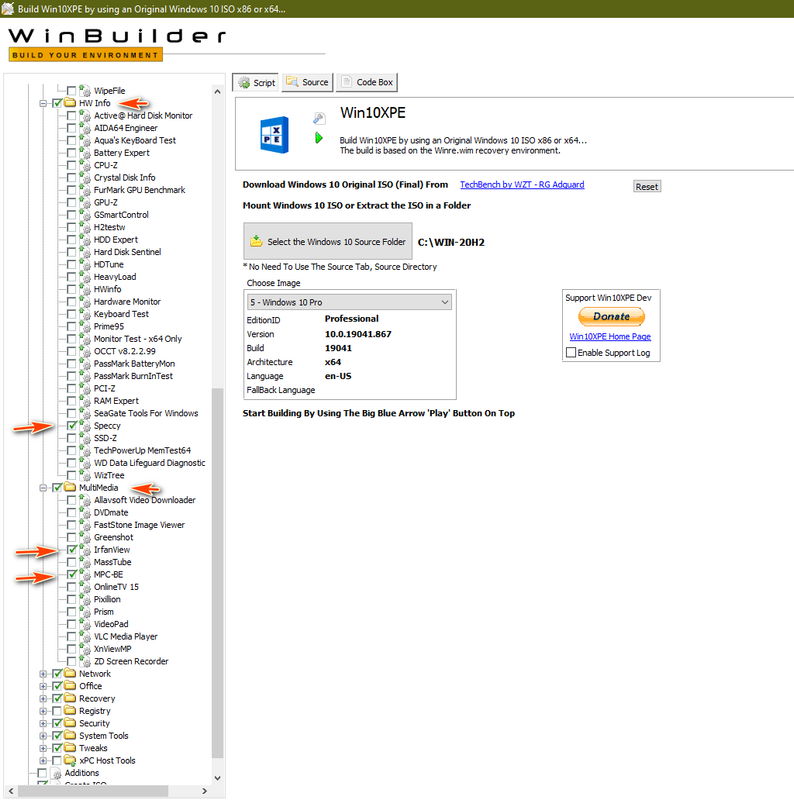Click the Office folder icon

coord(70,686)
